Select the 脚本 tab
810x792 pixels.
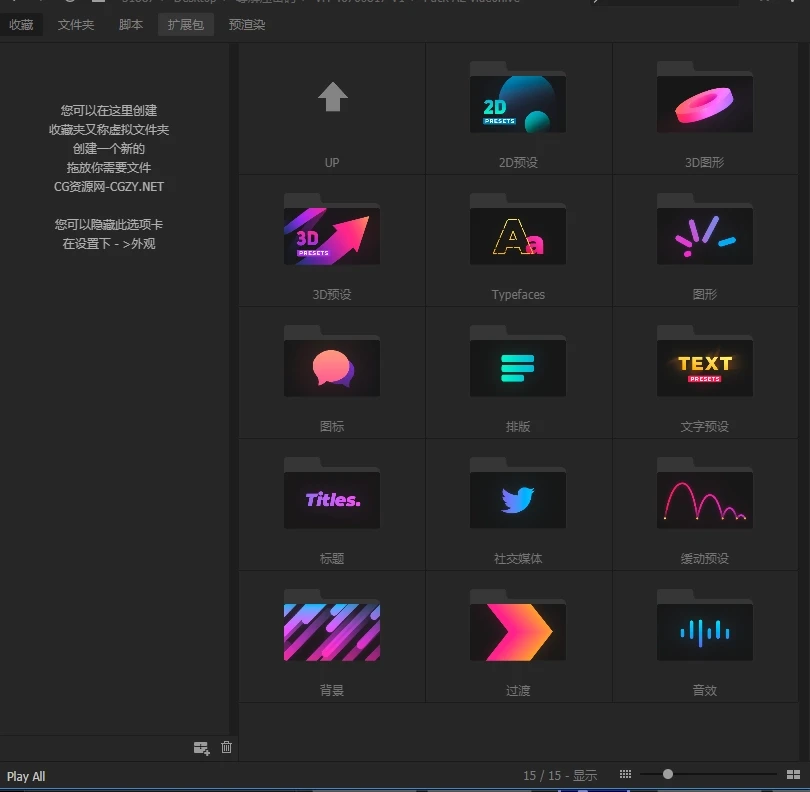point(131,24)
